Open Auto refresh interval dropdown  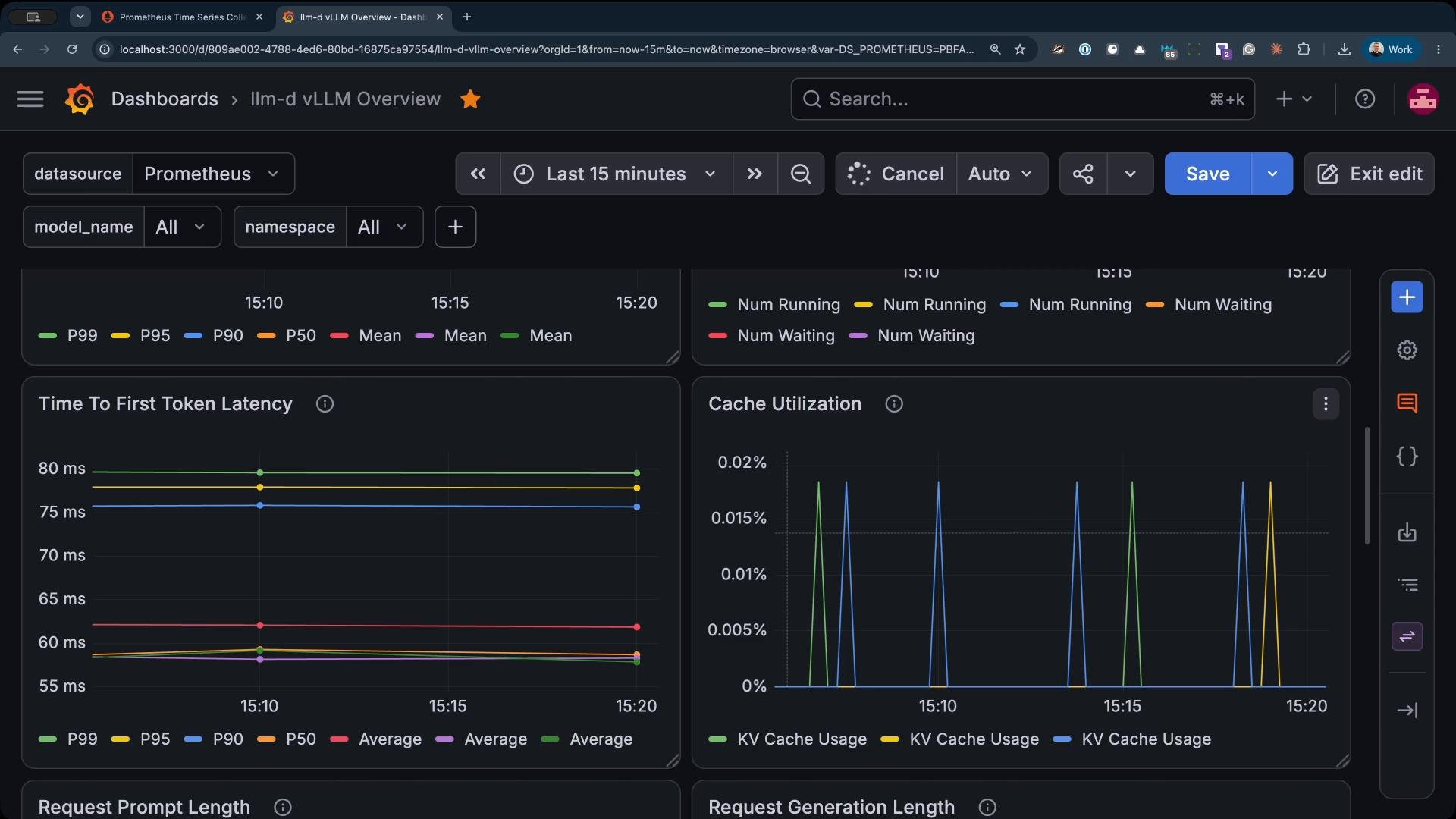coord(1001,174)
